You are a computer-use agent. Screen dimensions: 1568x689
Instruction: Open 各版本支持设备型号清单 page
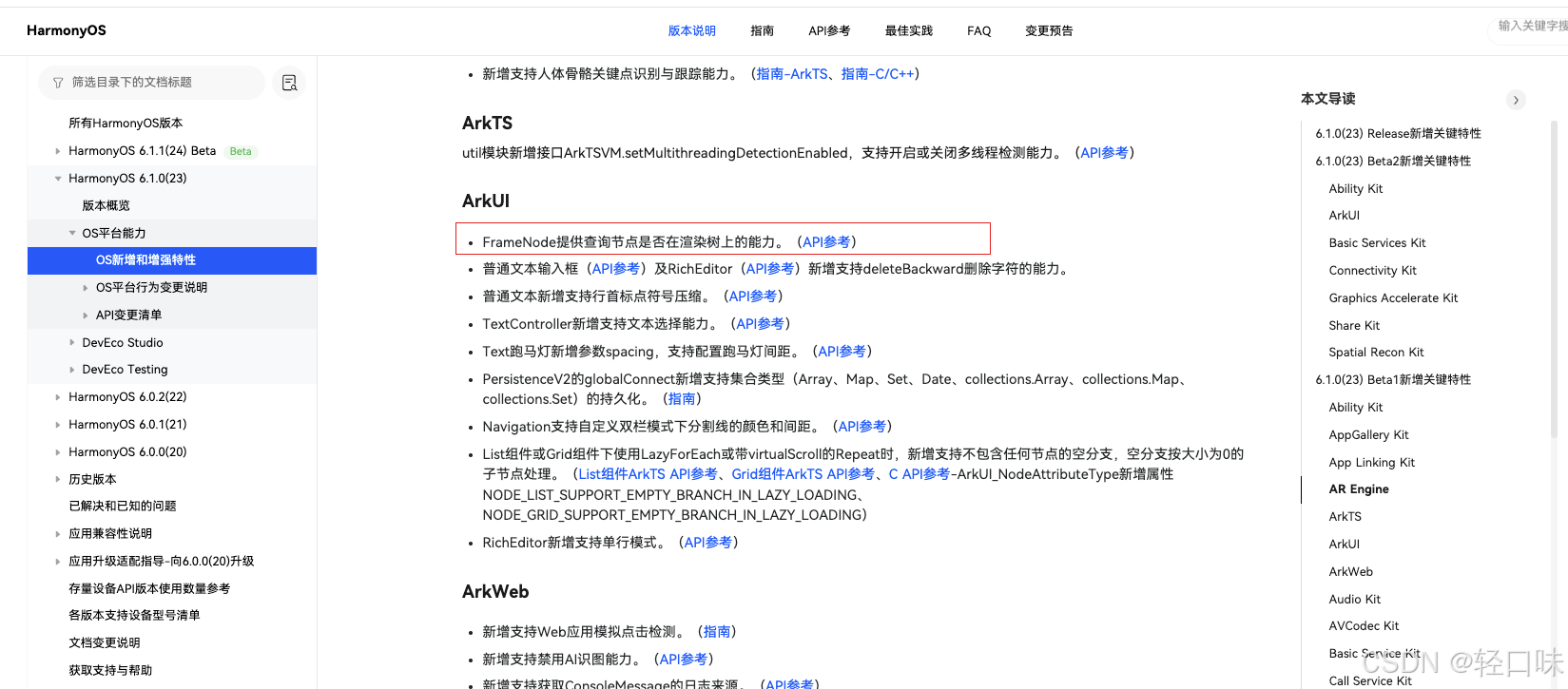click(134, 616)
